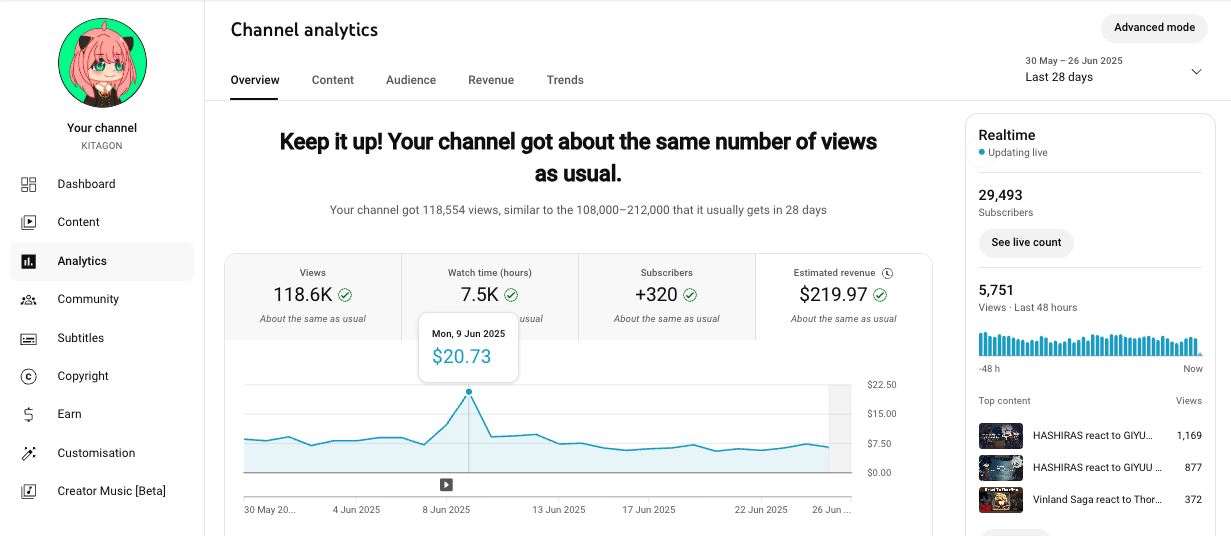Click clock icon beside Estimated revenue
1231x536 pixels.
(887, 273)
